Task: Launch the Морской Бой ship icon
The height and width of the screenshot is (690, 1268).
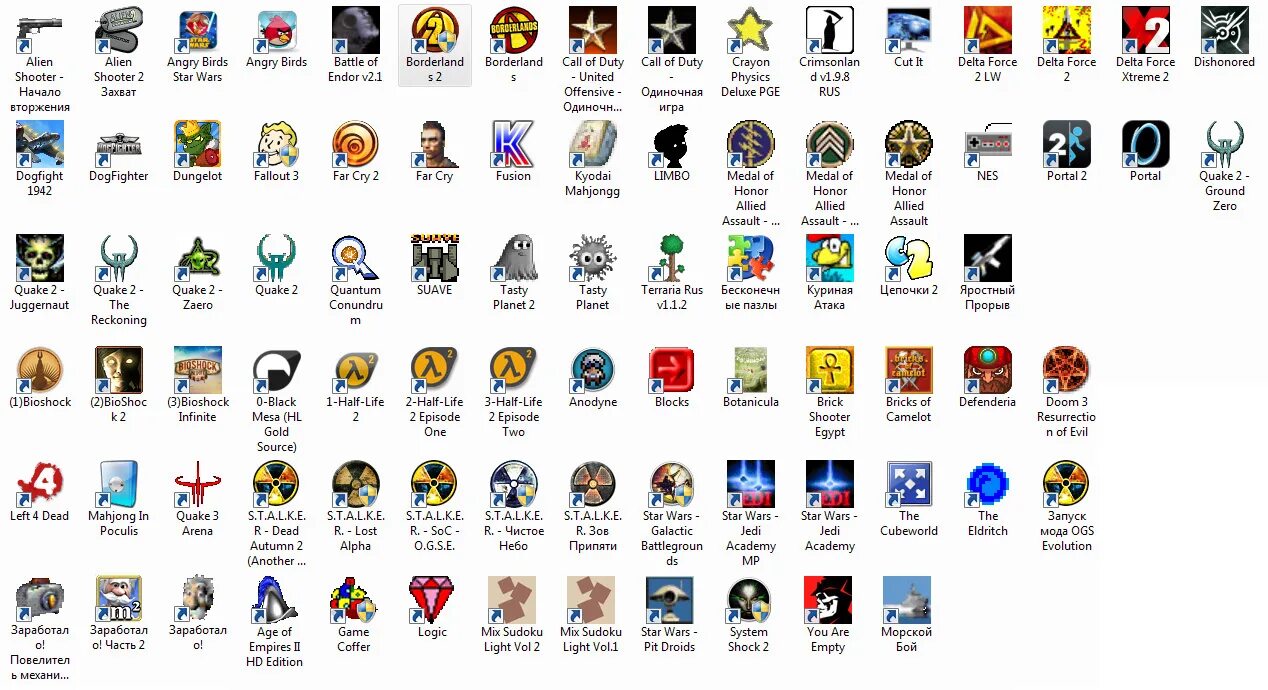Action: point(908,600)
